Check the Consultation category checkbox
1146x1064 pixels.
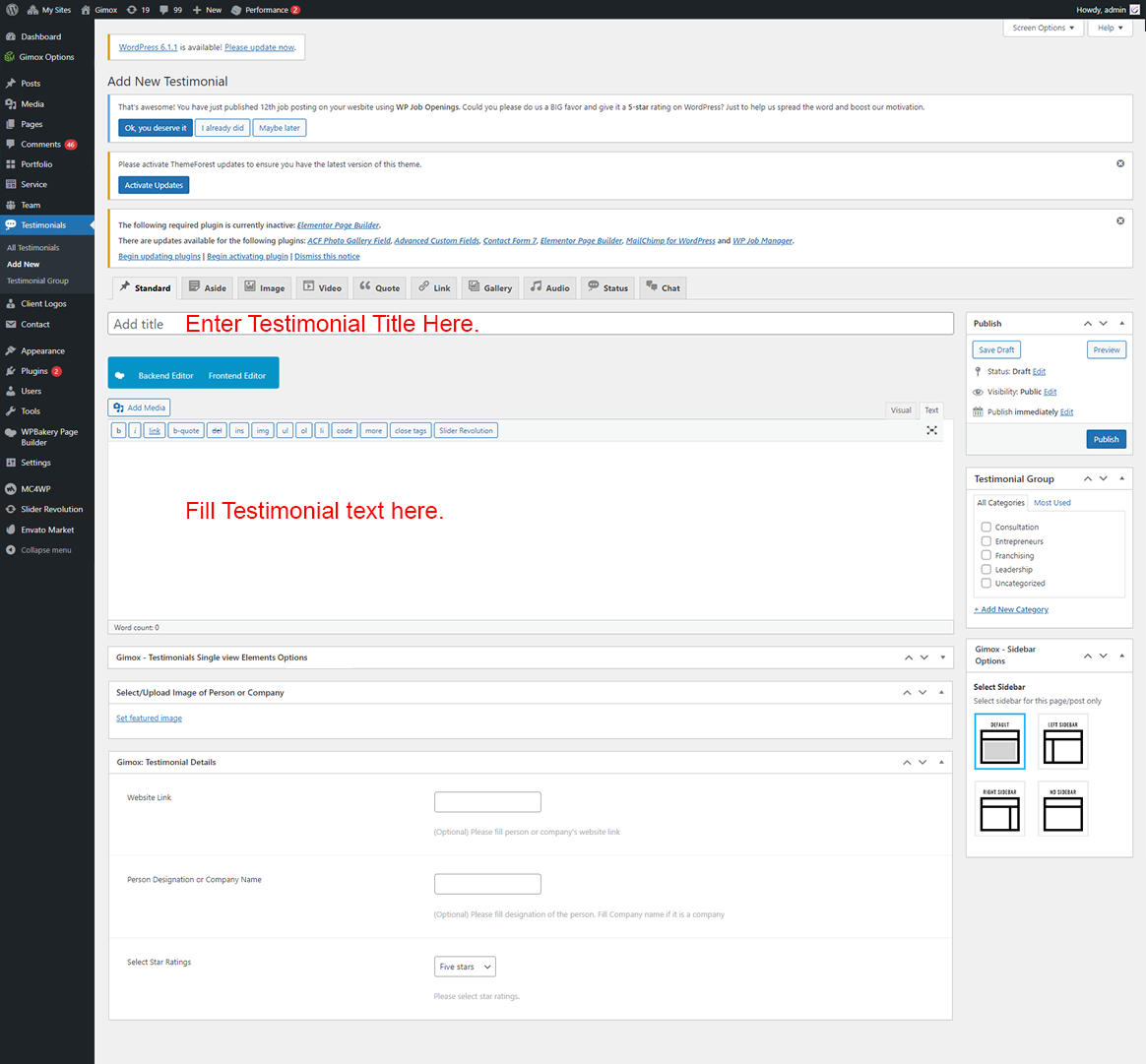pos(986,527)
